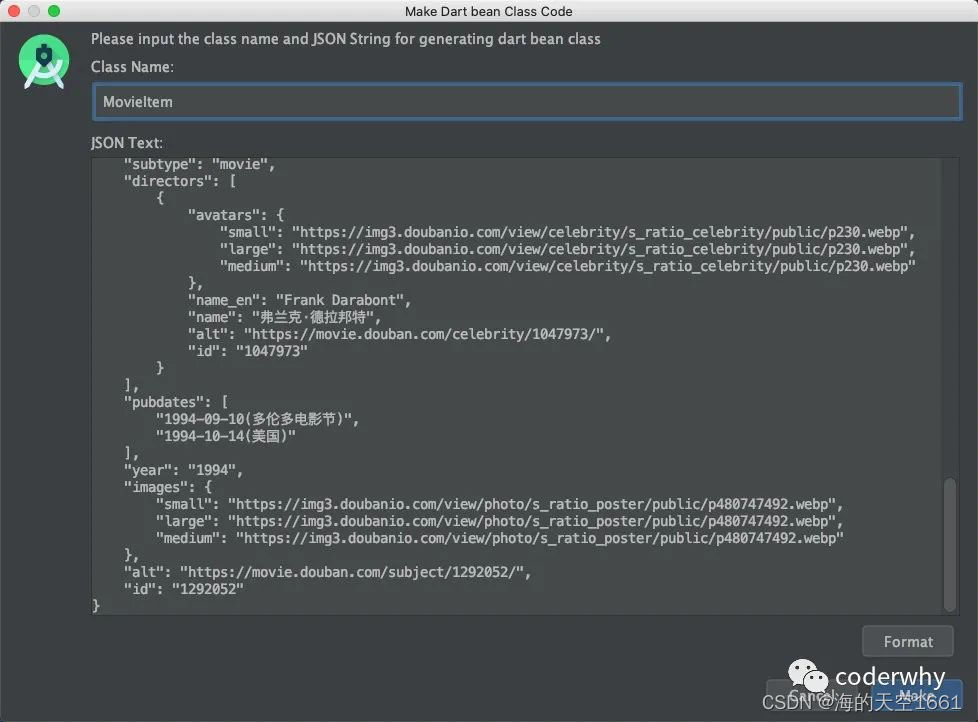The width and height of the screenshot is (978, 722).
Task: Click the "subtype": "movie" line
Action: pos(200,164)
